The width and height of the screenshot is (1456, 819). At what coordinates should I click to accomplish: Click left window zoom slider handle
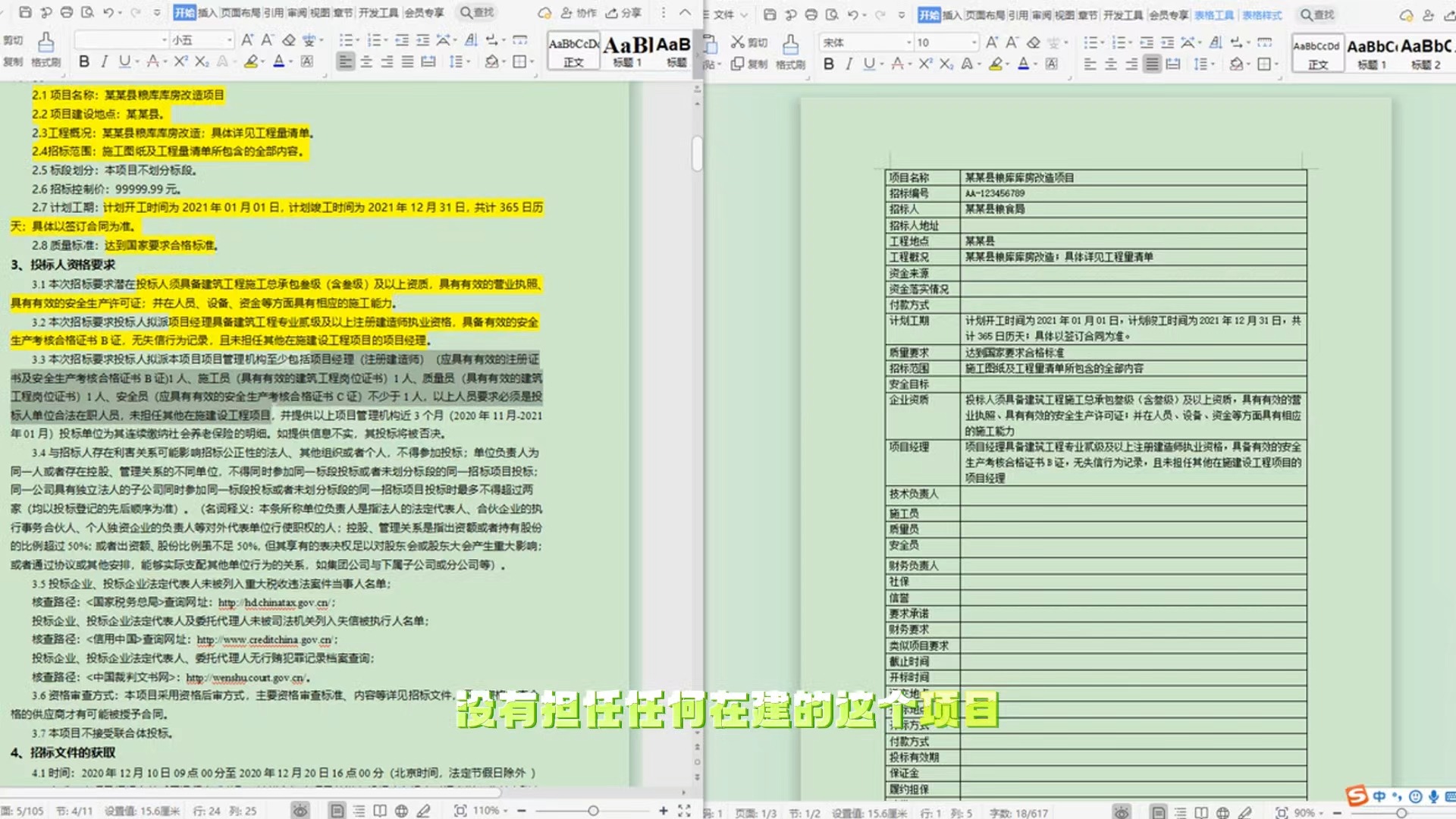tap(593, 811)
